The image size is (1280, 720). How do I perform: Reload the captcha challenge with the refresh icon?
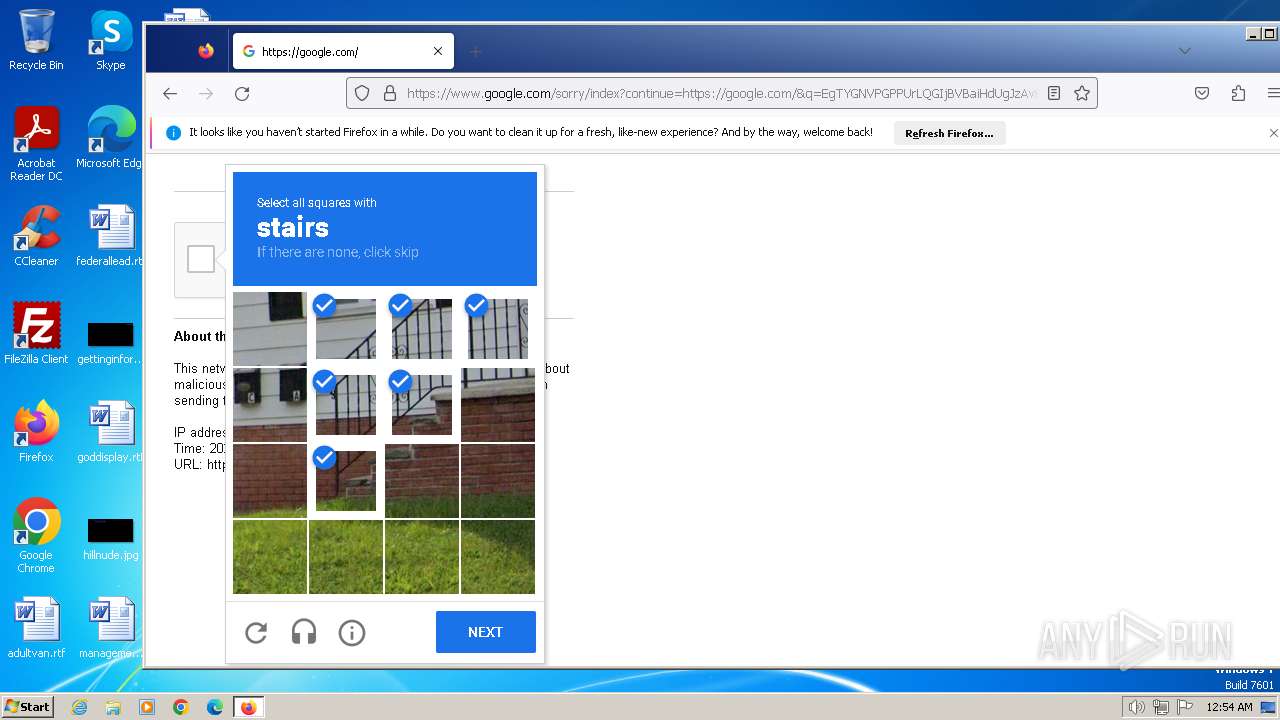tap(256, 632)
